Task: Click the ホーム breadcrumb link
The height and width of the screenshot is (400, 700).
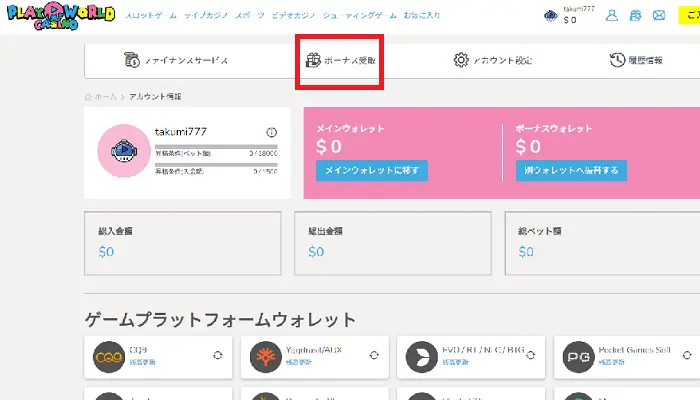Action: pyautogui.click(x=105, y=97)
